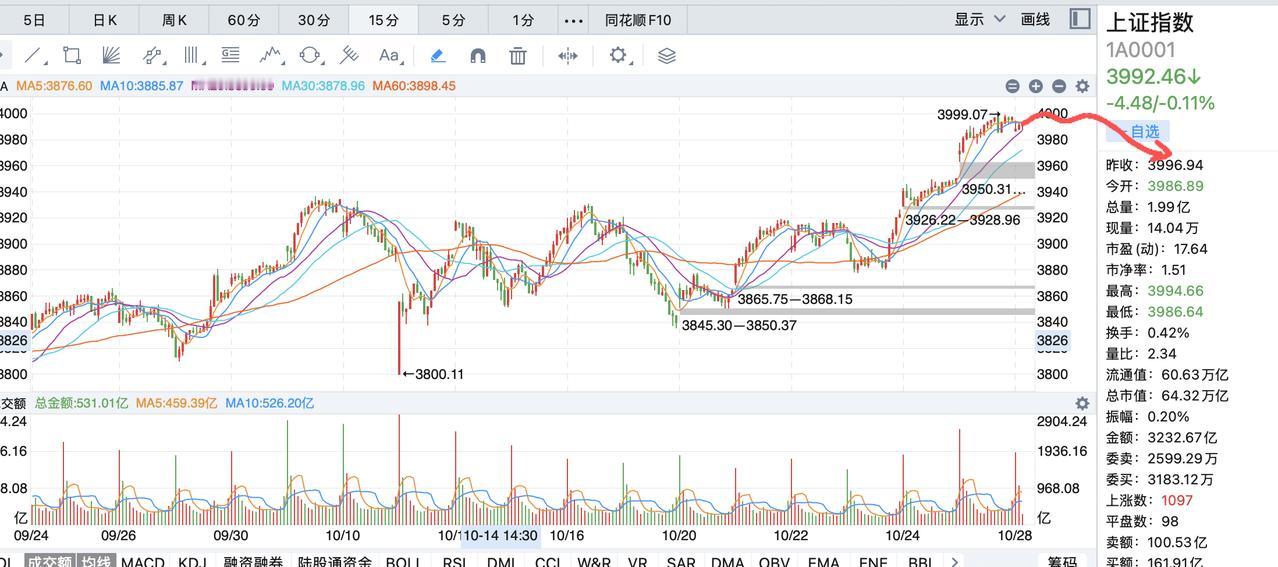Viewport: 1278px width, 567px height.
Task: Select the KDJ indicator
Action: click(x=192, y=562)
